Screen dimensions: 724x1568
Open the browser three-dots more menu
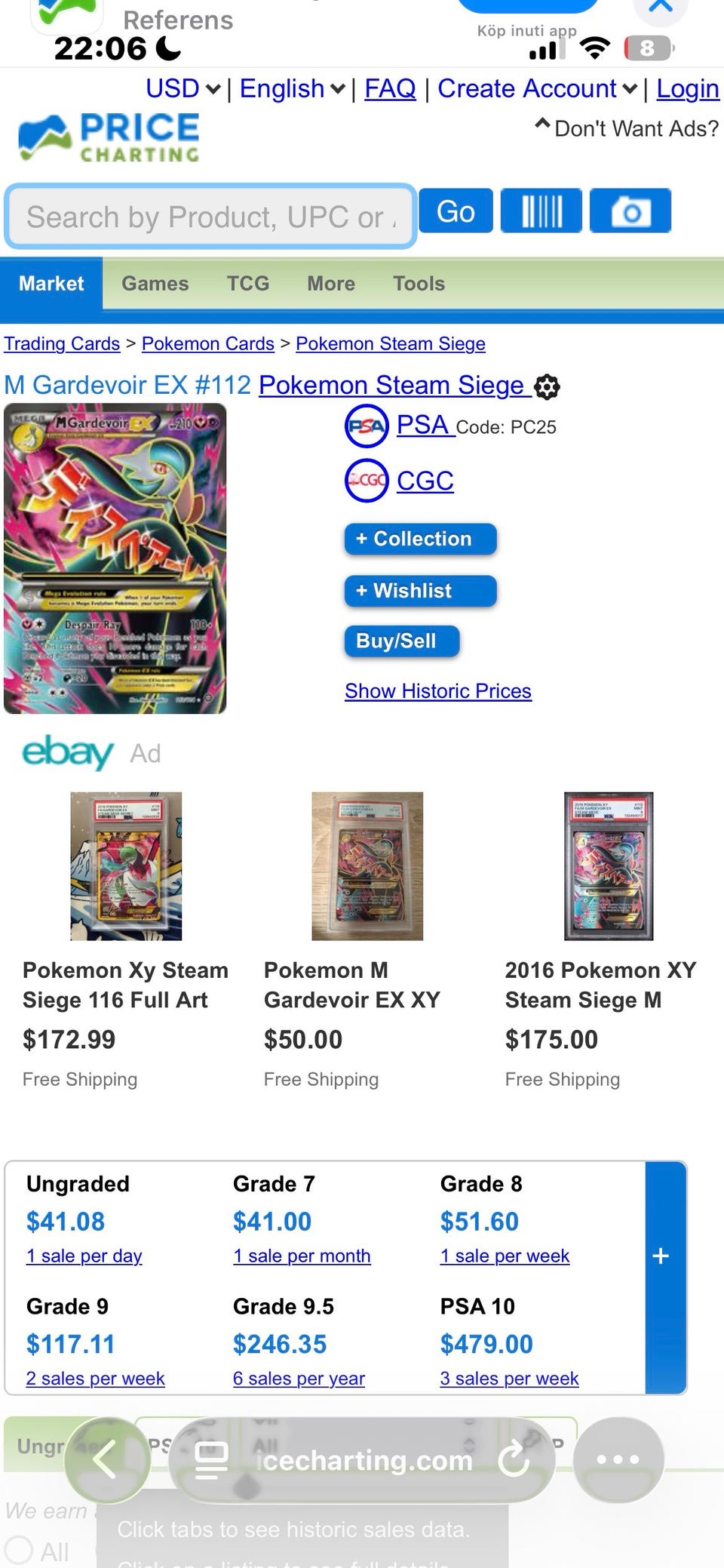pyautogui.click(x=618, y=1459)
